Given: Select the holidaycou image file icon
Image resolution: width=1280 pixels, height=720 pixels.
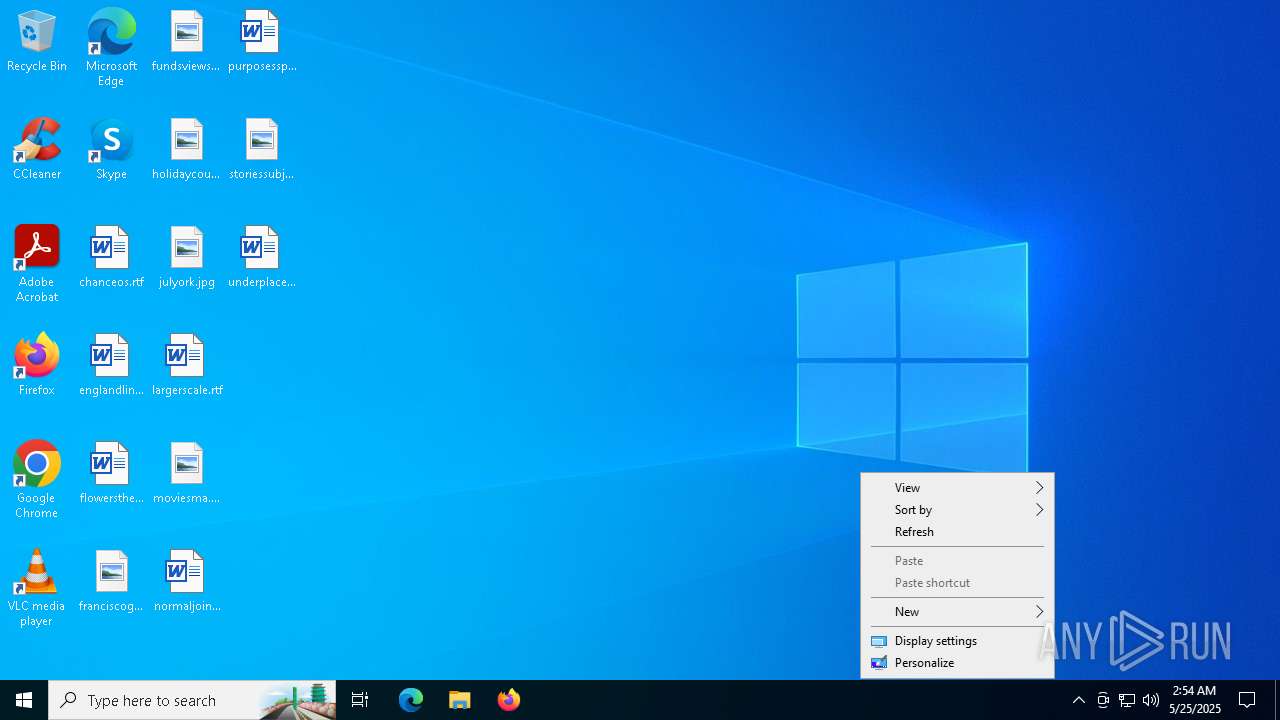Looking at the screenshot, I should (186, 150).
